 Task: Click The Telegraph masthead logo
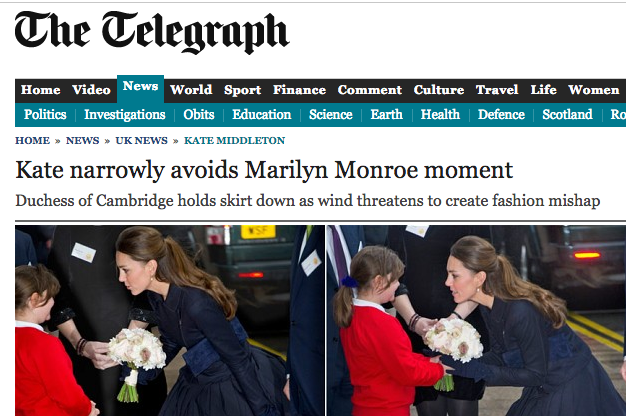[x=152, y=33]
